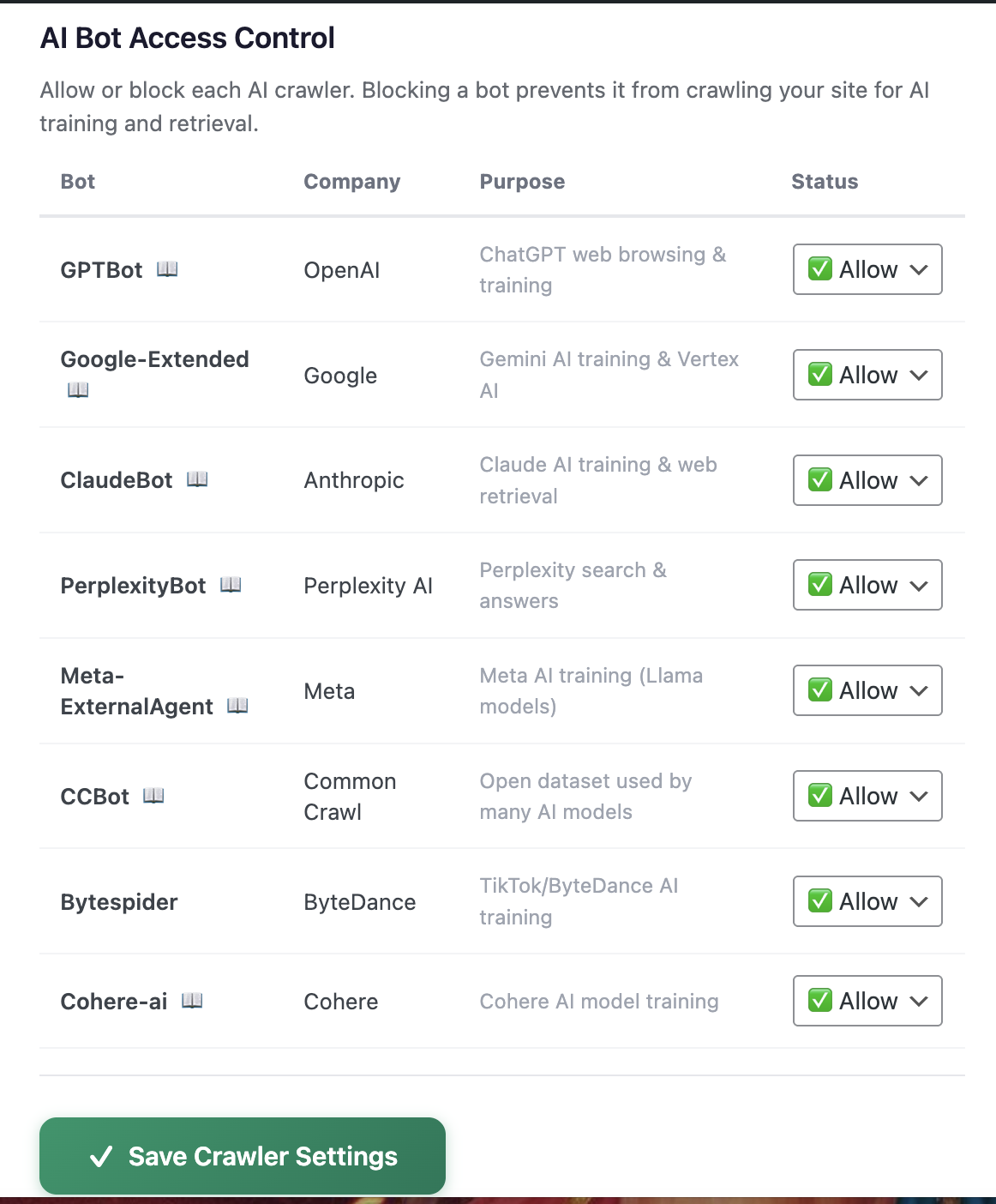Open the PerplexityBot Allow dropdown
The height and width of the screenshot is (1204, 996).
point(867,585)
